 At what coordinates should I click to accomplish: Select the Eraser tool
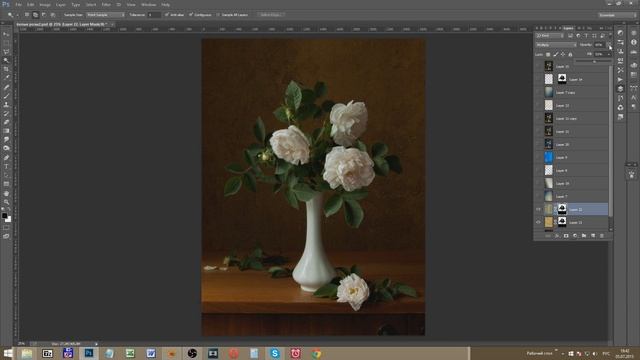6,122
